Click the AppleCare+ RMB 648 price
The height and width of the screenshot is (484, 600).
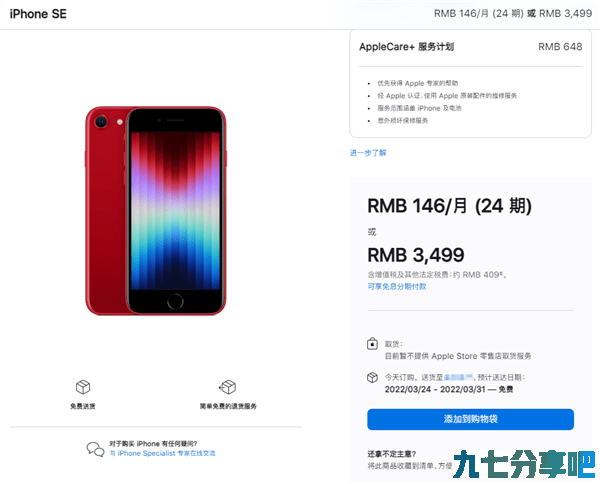coord(560,47)
